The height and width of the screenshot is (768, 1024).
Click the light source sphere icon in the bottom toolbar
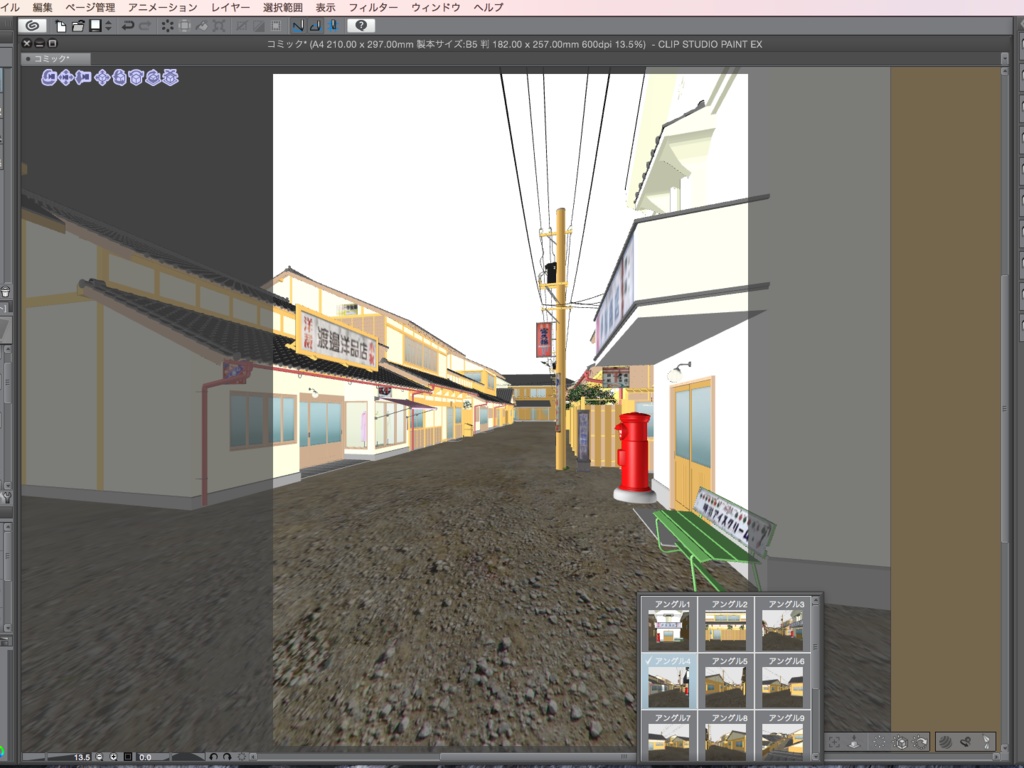point(947,742)
